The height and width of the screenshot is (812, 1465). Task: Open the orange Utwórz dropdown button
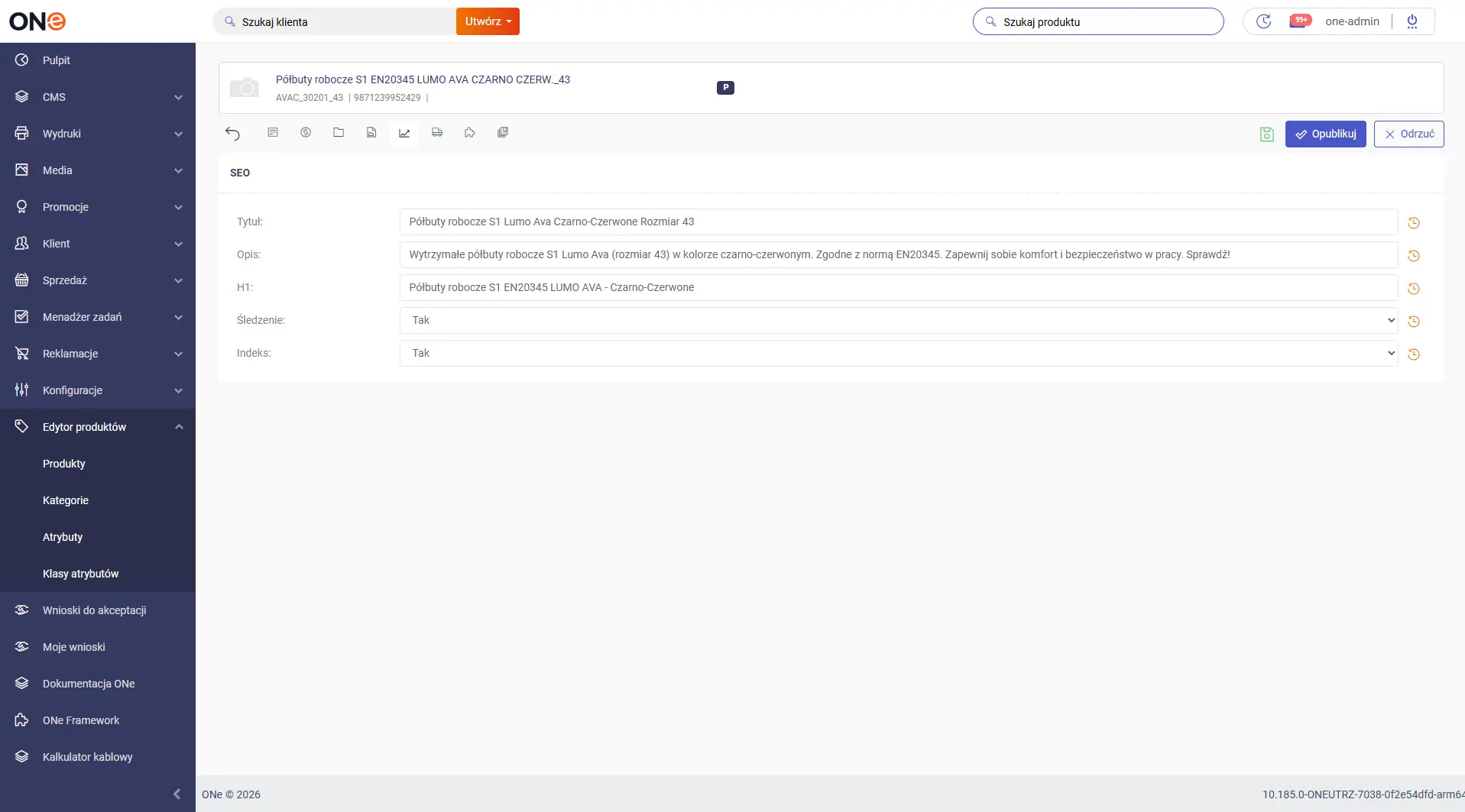(488, 21)
